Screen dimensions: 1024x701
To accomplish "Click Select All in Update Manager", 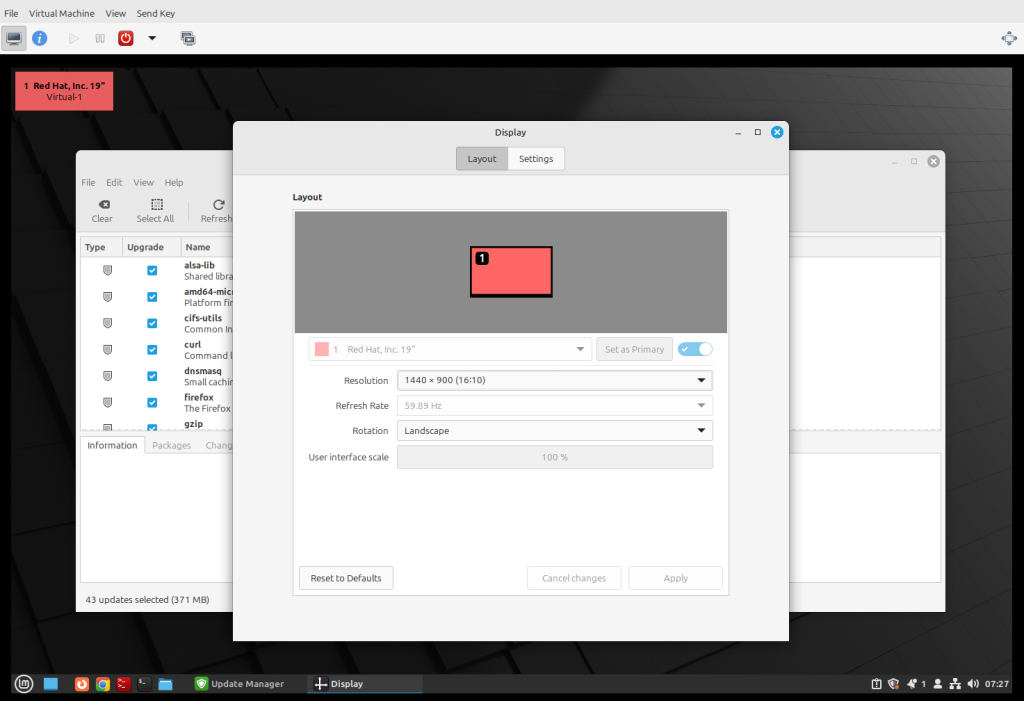I will click(x=155, y=211).
